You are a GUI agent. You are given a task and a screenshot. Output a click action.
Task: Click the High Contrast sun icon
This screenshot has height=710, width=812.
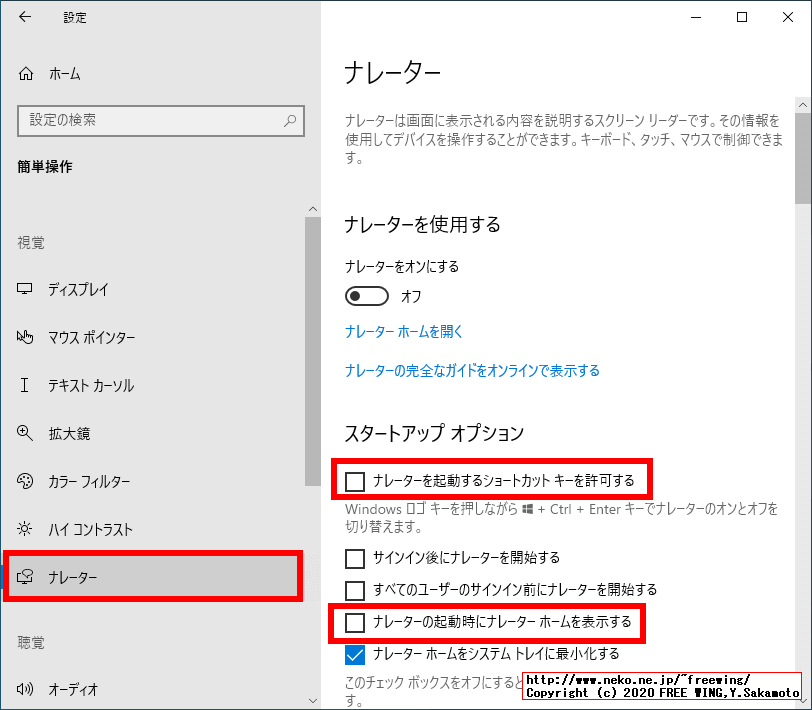click(24, 529)
